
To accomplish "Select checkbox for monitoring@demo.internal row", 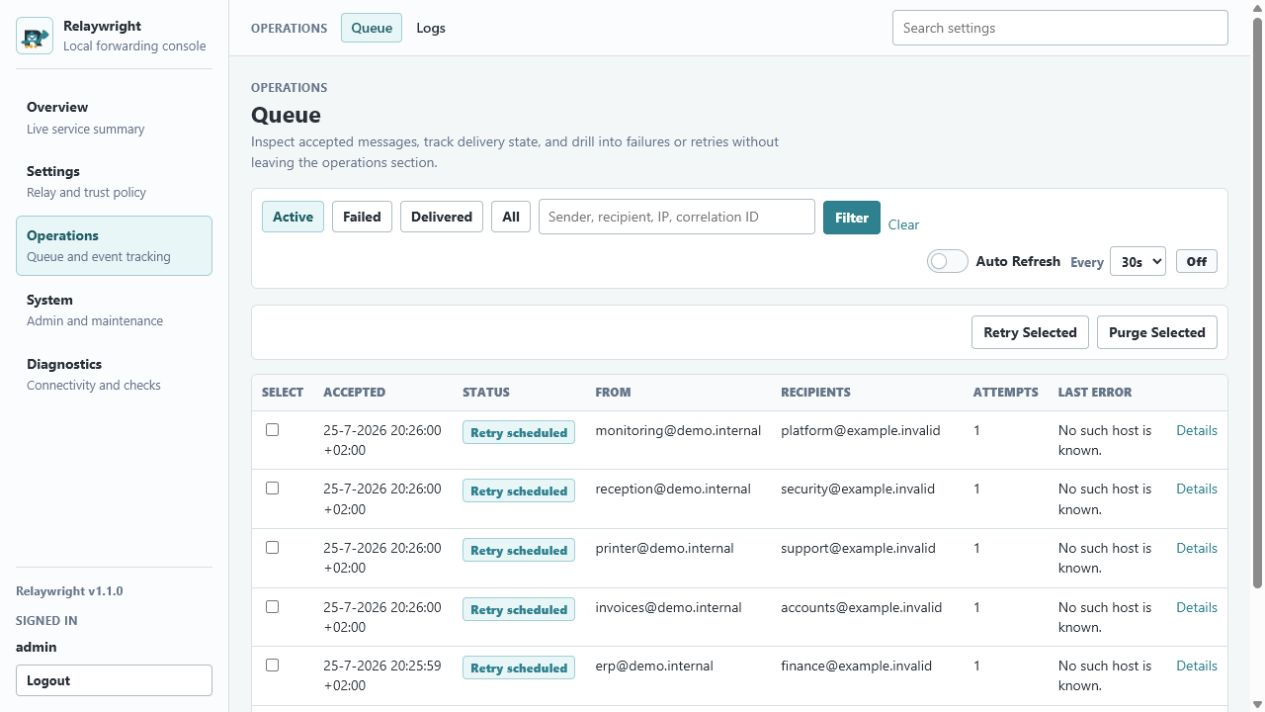I will pos(272,430).
